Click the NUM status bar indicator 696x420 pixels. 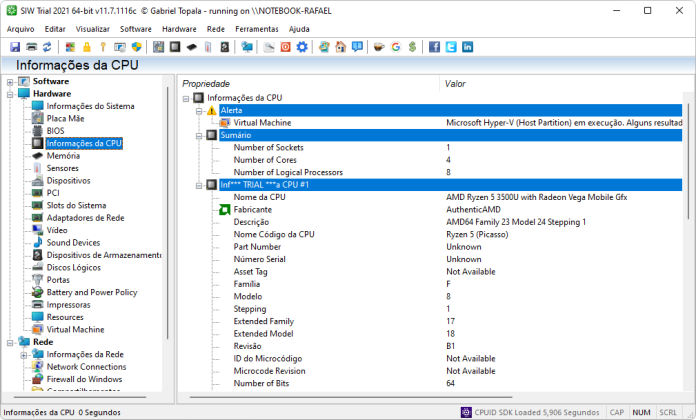pos(641,412)
